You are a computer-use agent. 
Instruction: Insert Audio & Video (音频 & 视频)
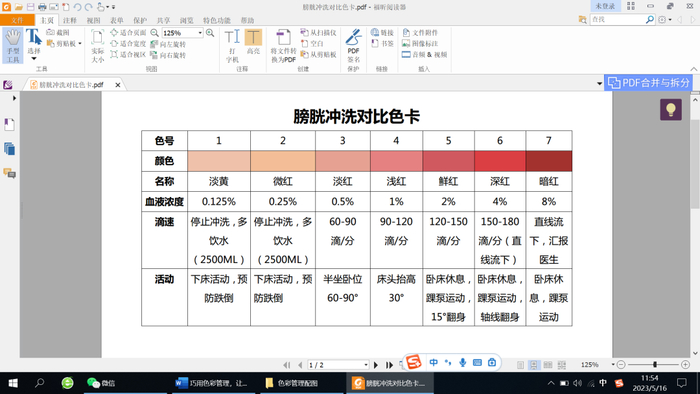point(424,54)
